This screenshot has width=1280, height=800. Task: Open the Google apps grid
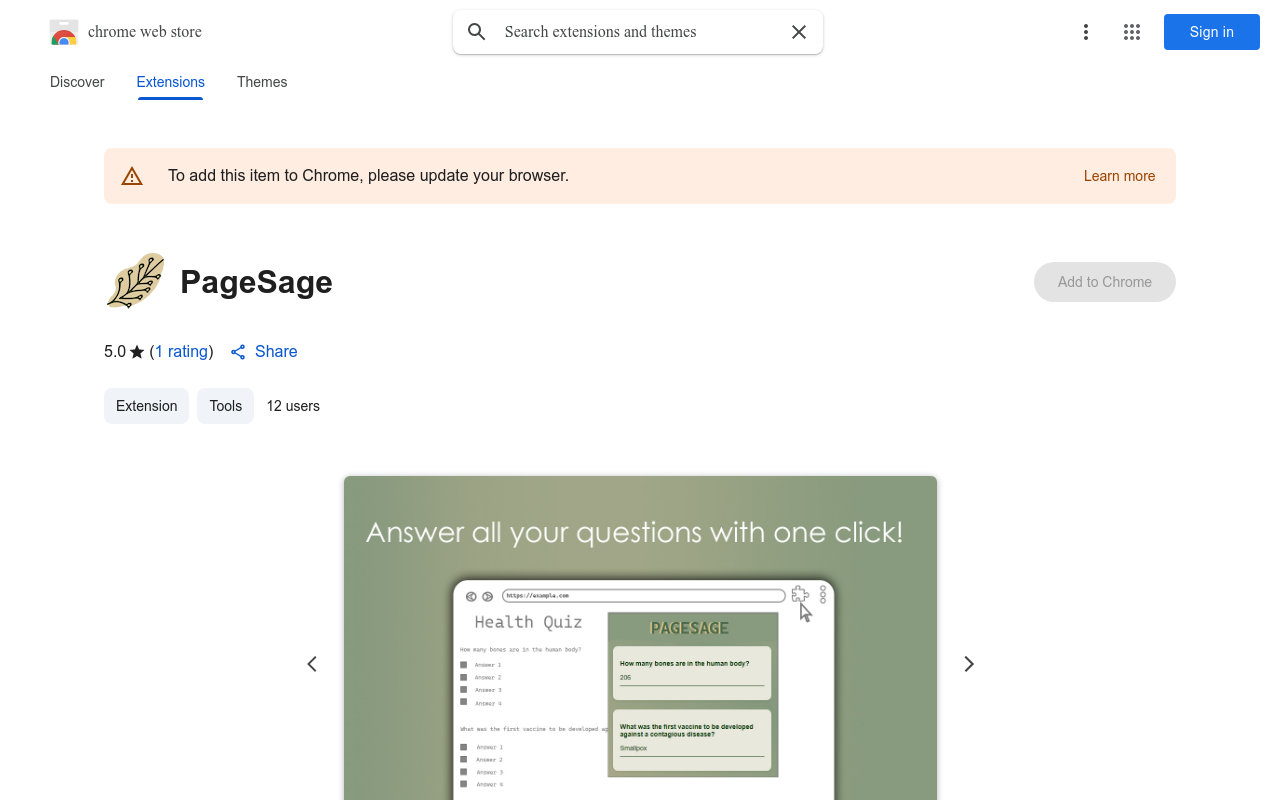click(1132, 32)
